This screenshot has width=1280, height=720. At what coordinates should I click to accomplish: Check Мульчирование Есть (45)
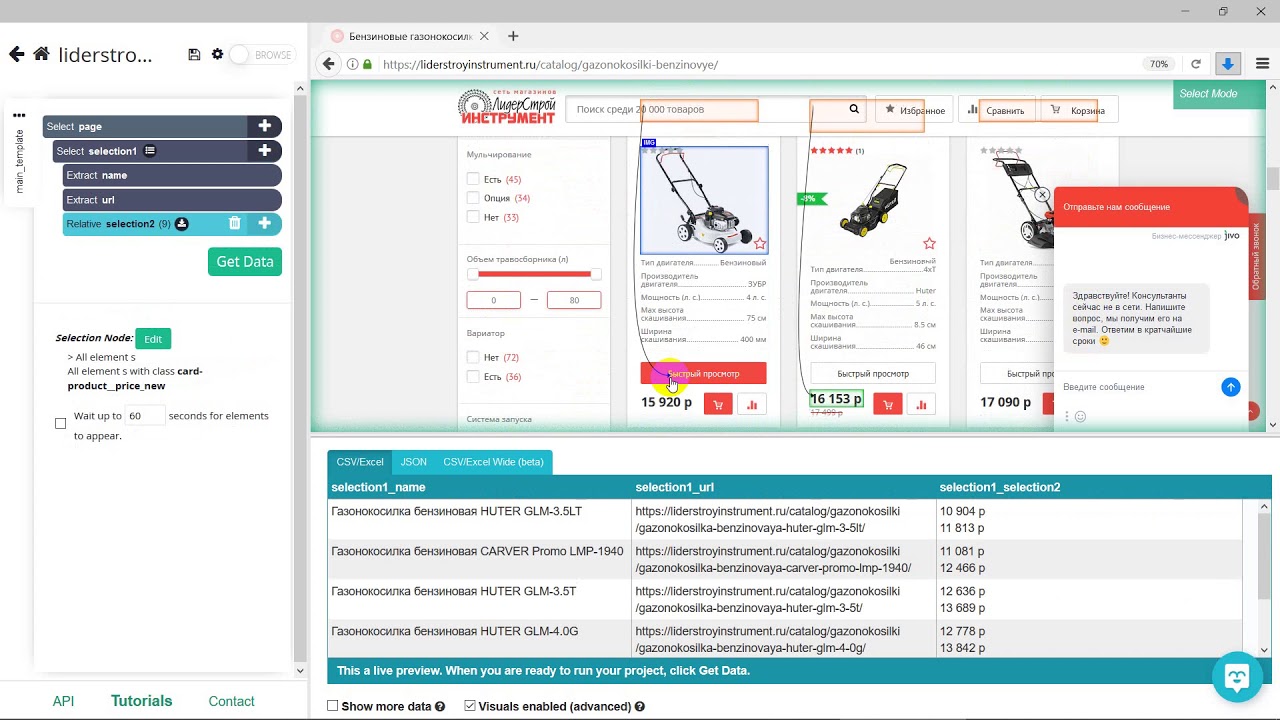pos(473,179)
